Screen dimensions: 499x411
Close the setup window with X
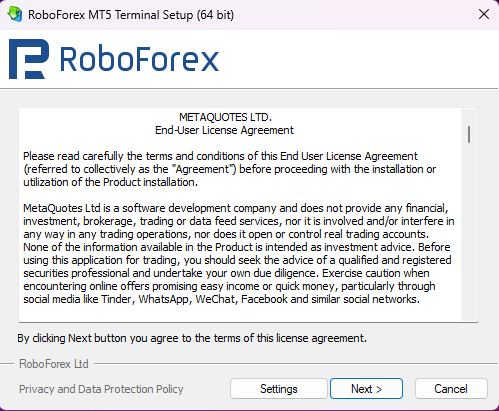tap(484, 14)
